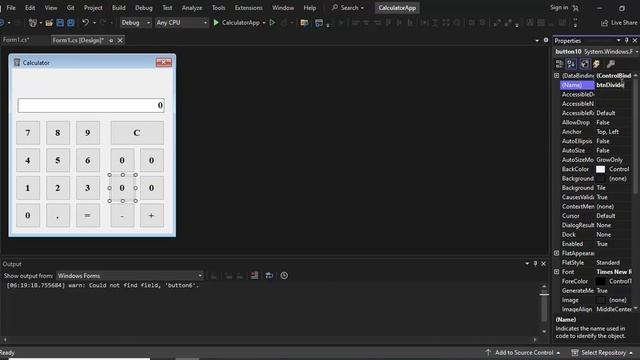Viewport: 640px width, 360px height.
Task: Click the C clear button on the form
Action: pos(137,133)
